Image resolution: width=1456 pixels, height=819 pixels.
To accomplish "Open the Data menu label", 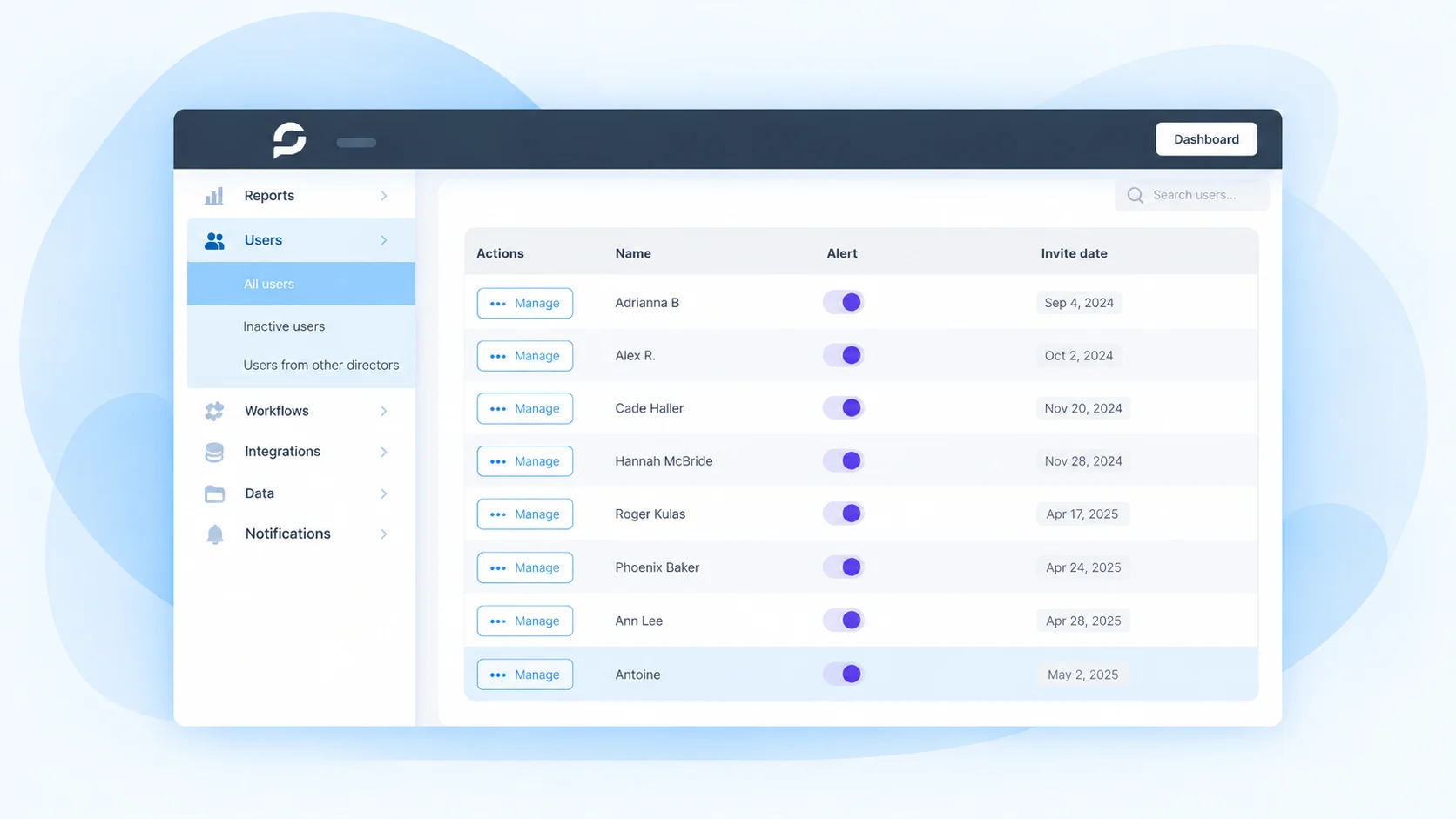I will click(260, 493).
